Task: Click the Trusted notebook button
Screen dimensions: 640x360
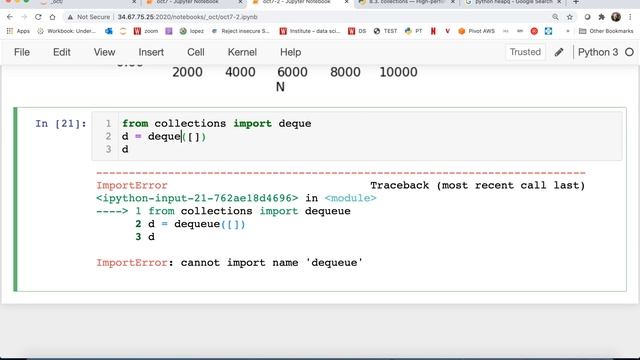Action: [525, 52]
